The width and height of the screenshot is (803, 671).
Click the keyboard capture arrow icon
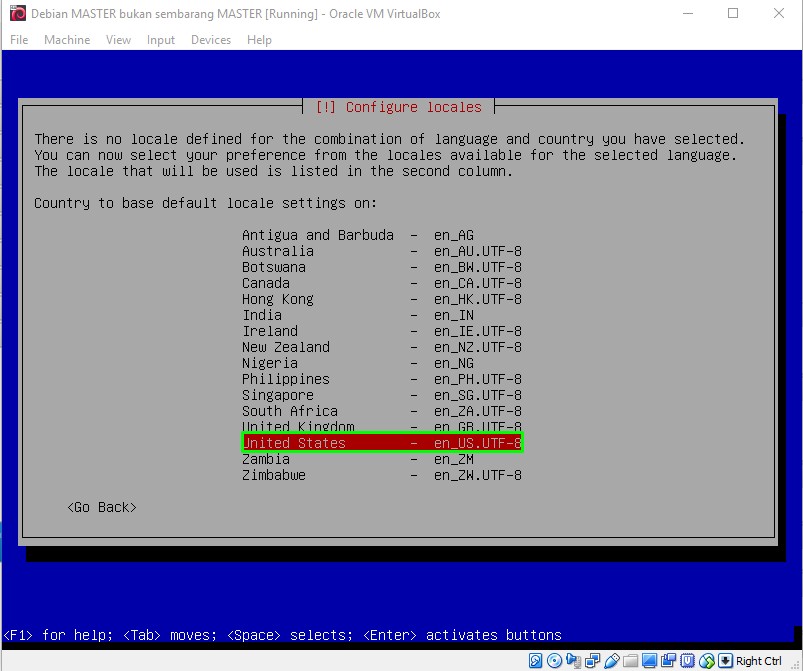(725, 661)
